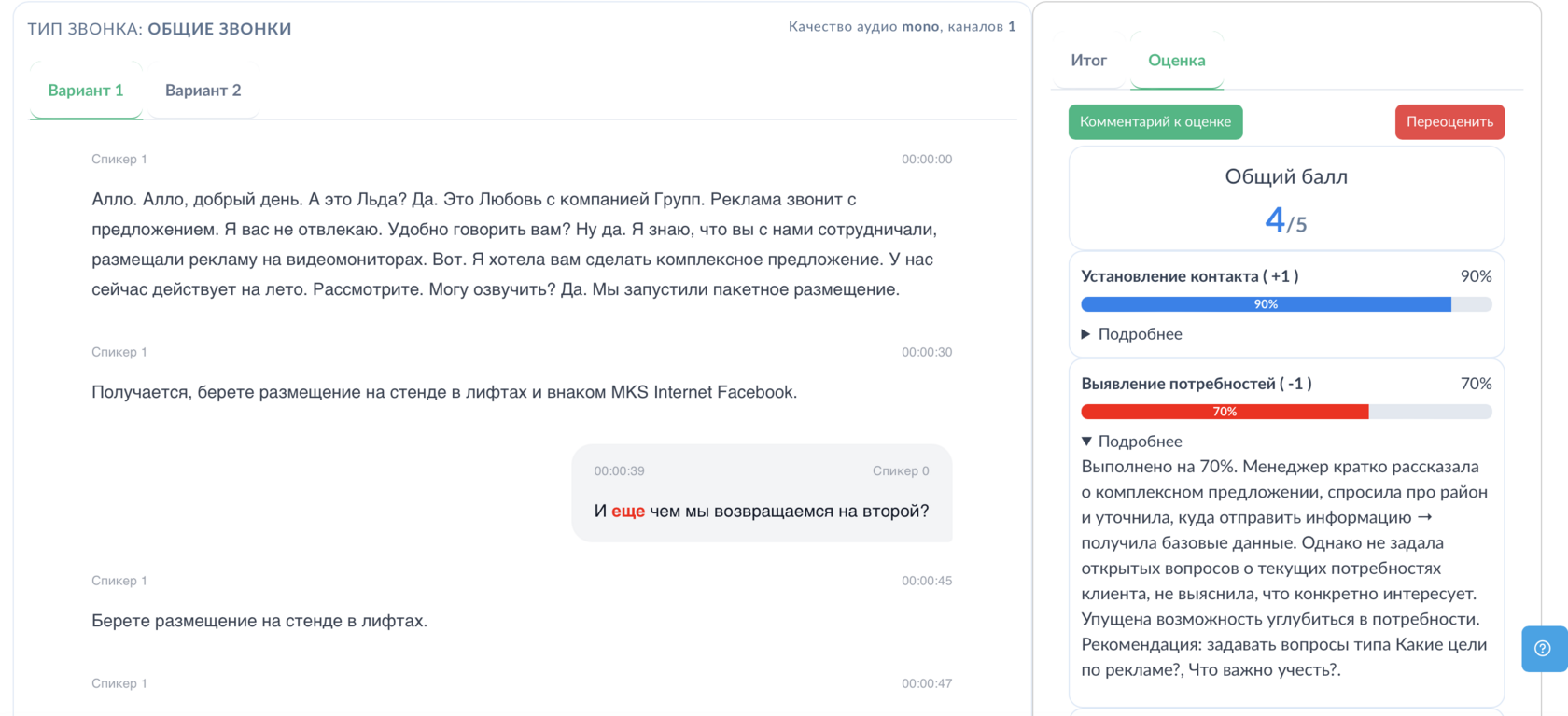Click the Выявление потребностей ( -1 ) heading
The width and height of the screenshot is (1568, 716).
[1197, 384]
